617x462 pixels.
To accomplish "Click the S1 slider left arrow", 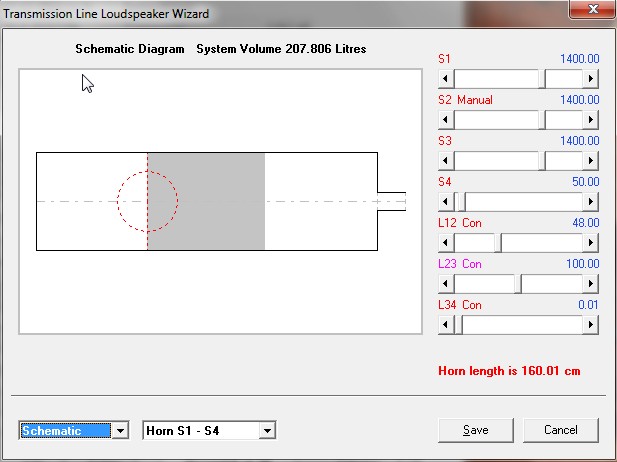I will click(x=446, y=79).
